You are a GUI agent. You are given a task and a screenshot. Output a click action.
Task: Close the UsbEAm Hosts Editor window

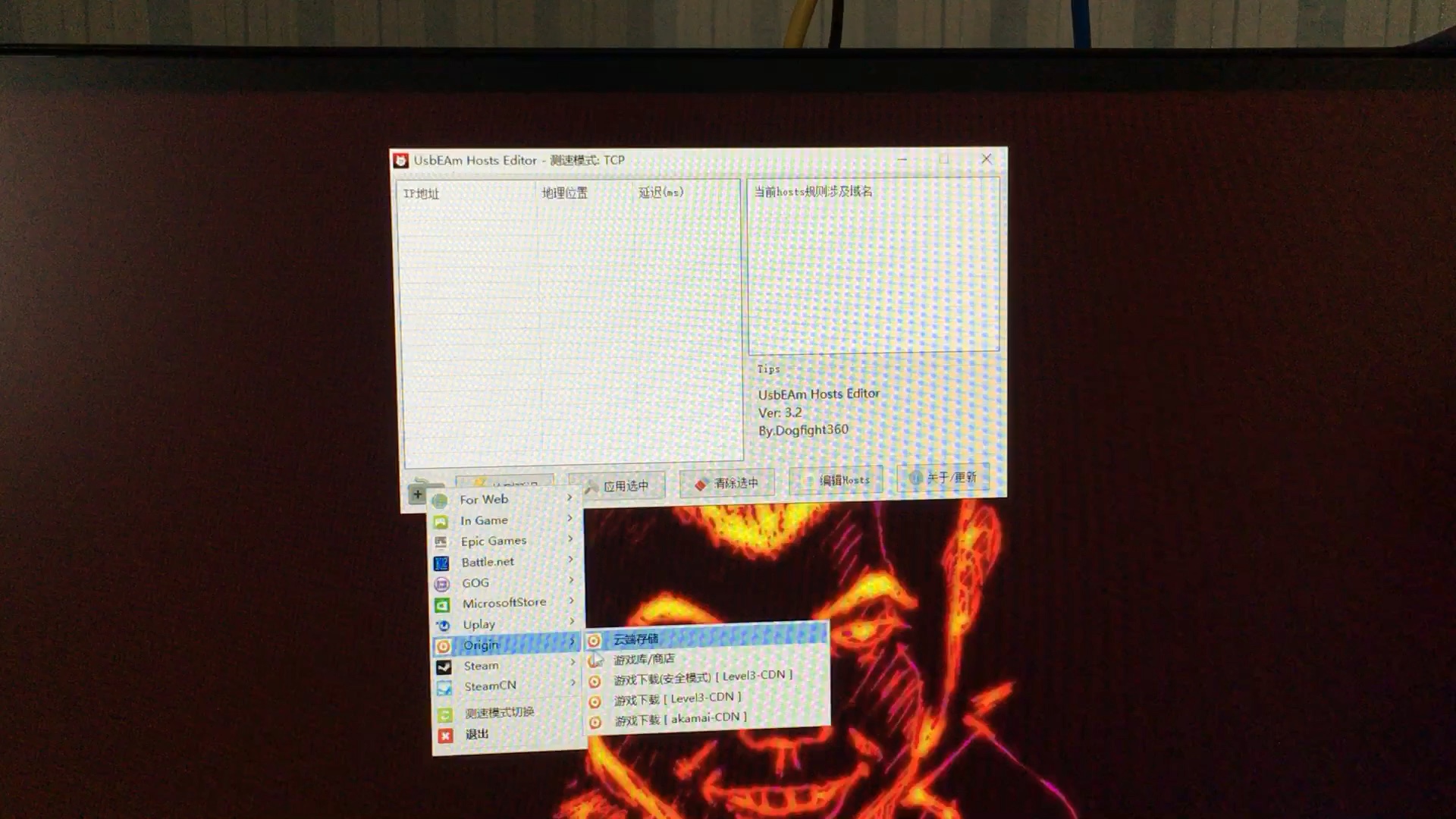pos(986,158)
